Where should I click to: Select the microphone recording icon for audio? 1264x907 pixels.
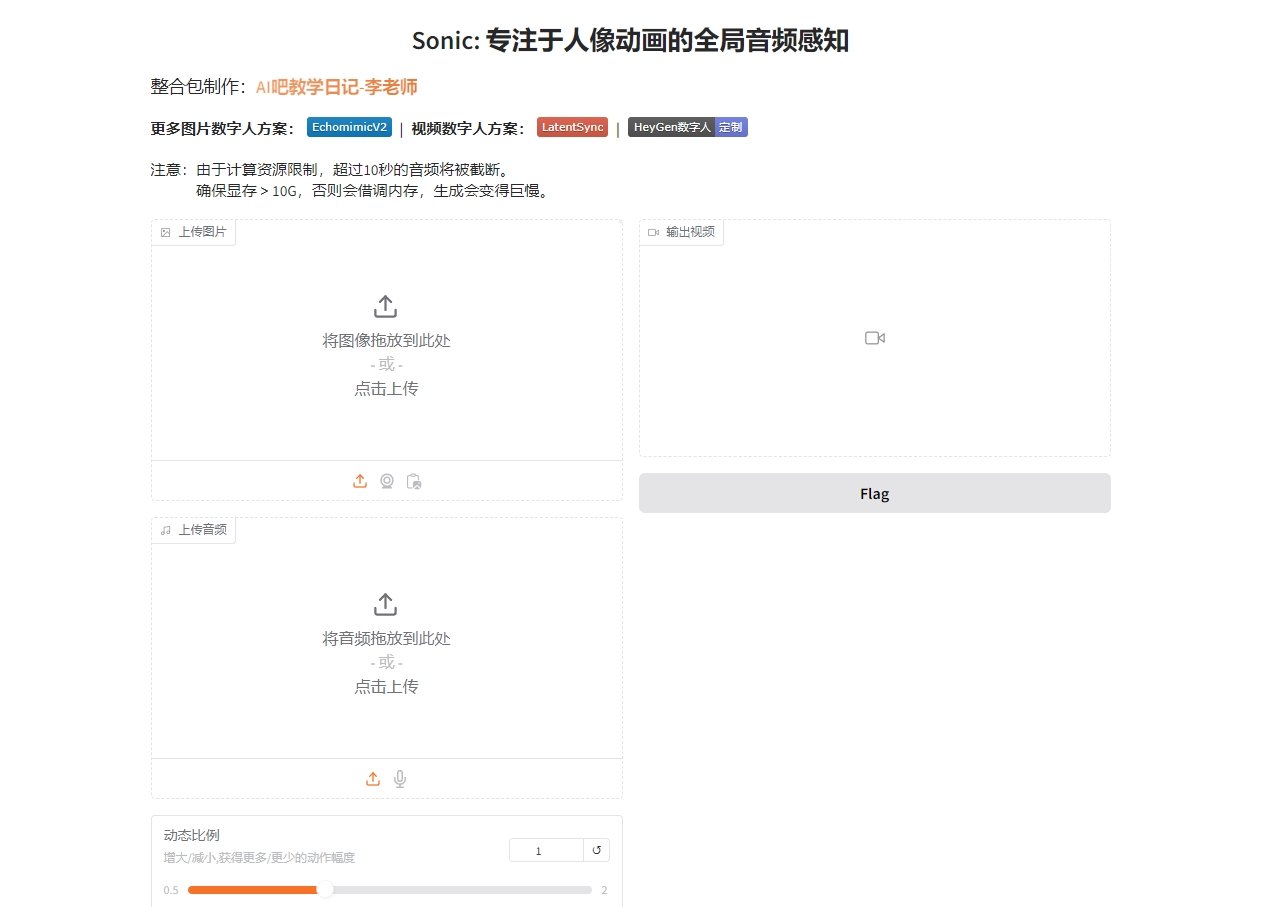400,779
